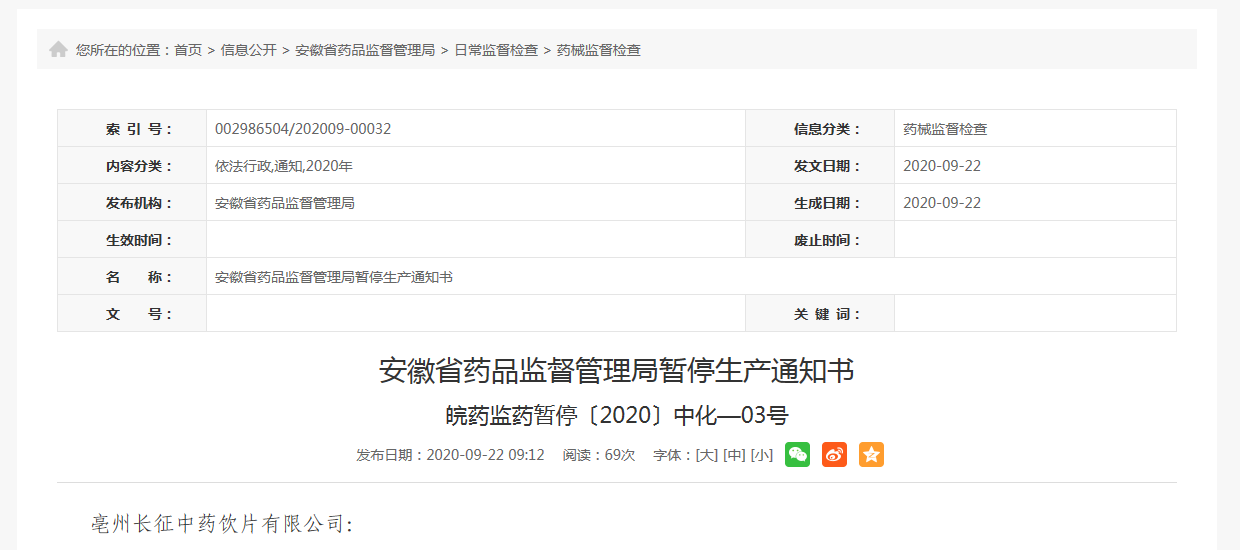
Task: Share page via Weibo icon
Action: (x=834, y=455)
